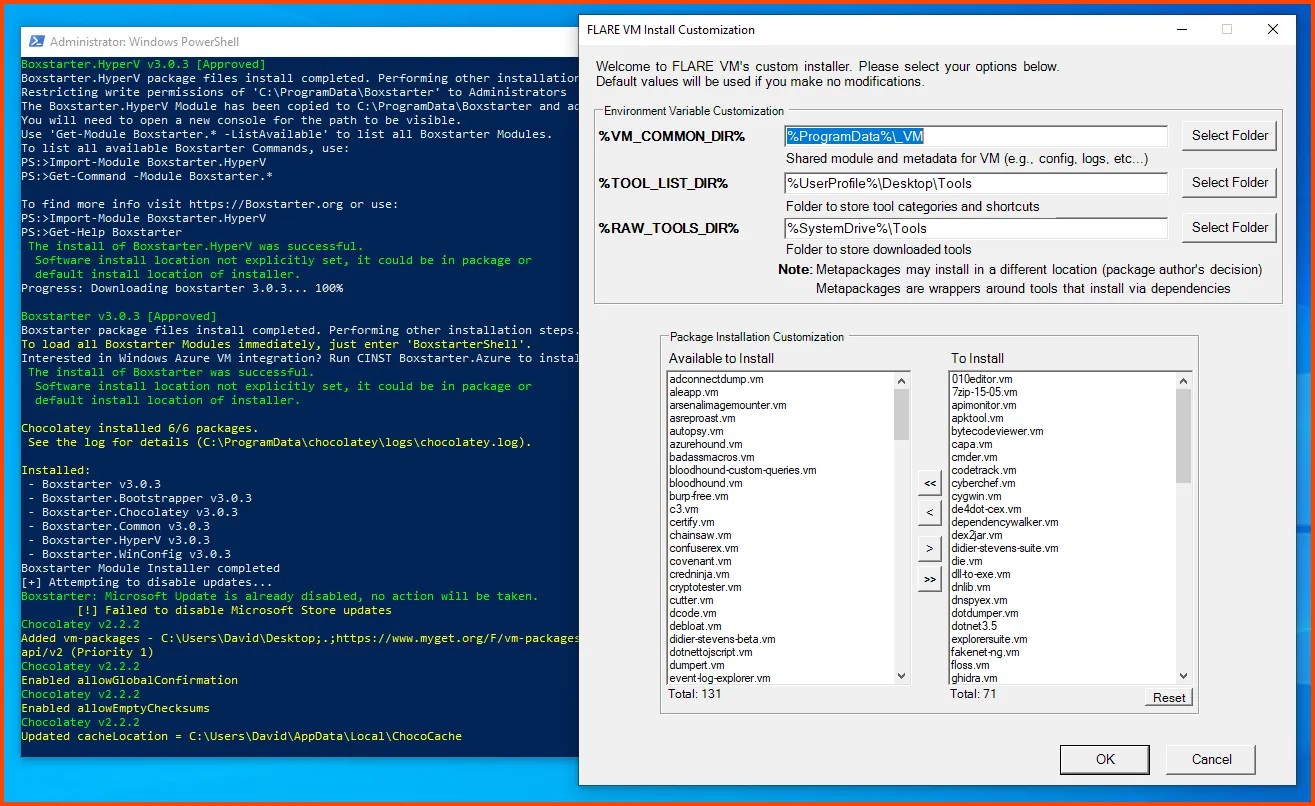The image size is (1315, 806).
Task: Click the To Install scrollbar thumb
Action: [1184, 436]
